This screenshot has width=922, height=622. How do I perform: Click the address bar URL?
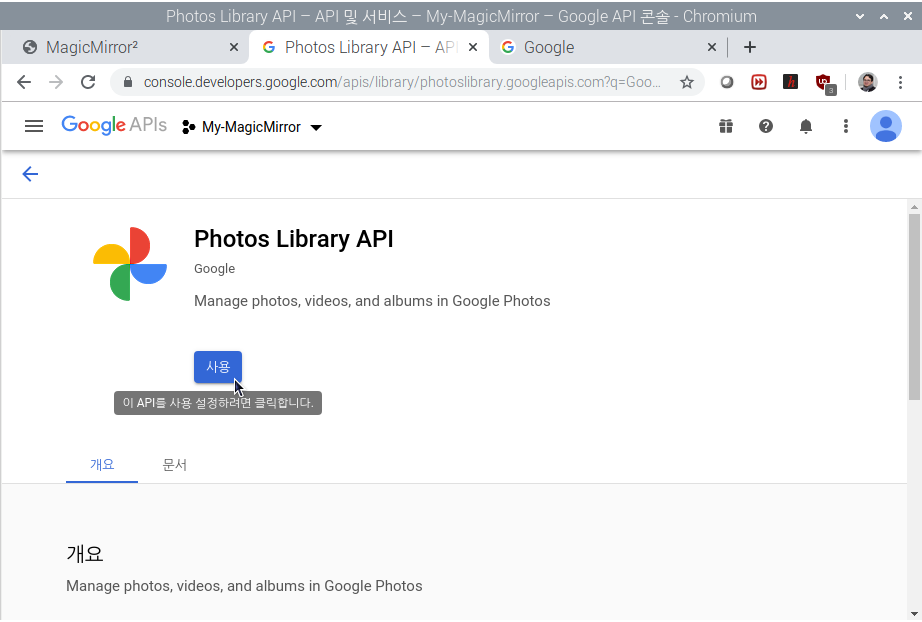point(402,82)
